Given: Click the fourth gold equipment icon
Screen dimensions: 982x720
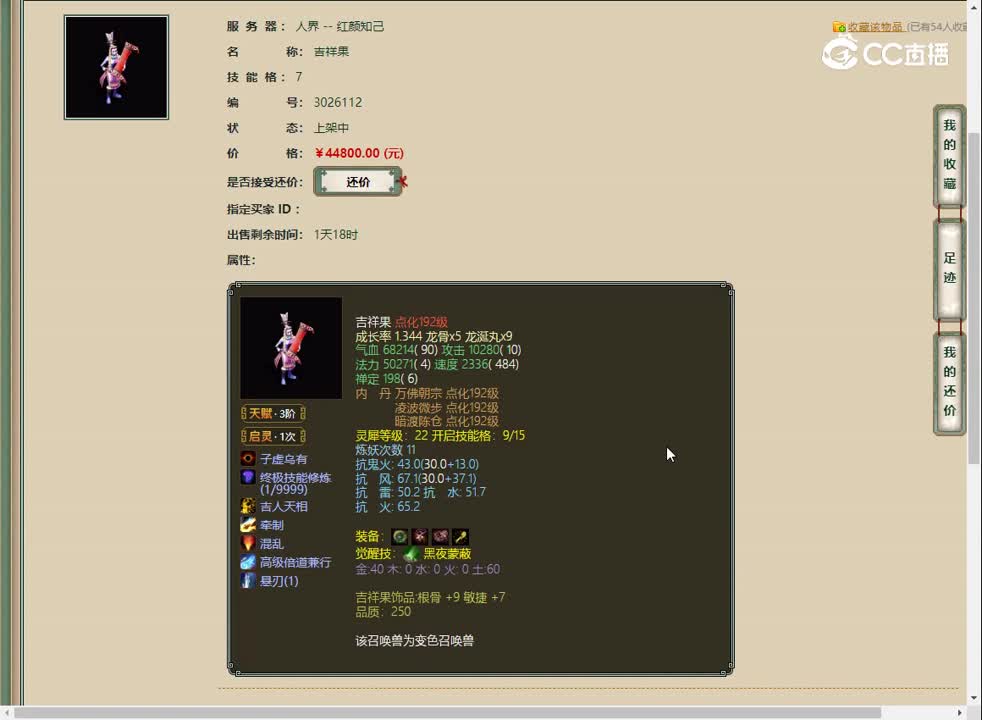Looking at the screenshot, I should [x=460, y=537].
